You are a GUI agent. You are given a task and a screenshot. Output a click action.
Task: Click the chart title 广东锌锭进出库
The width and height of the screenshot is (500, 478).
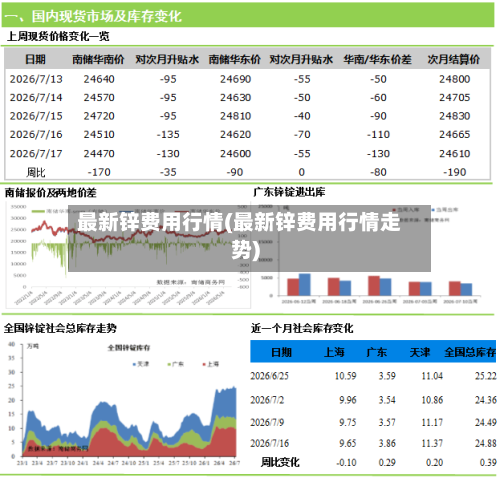(289, 192)
